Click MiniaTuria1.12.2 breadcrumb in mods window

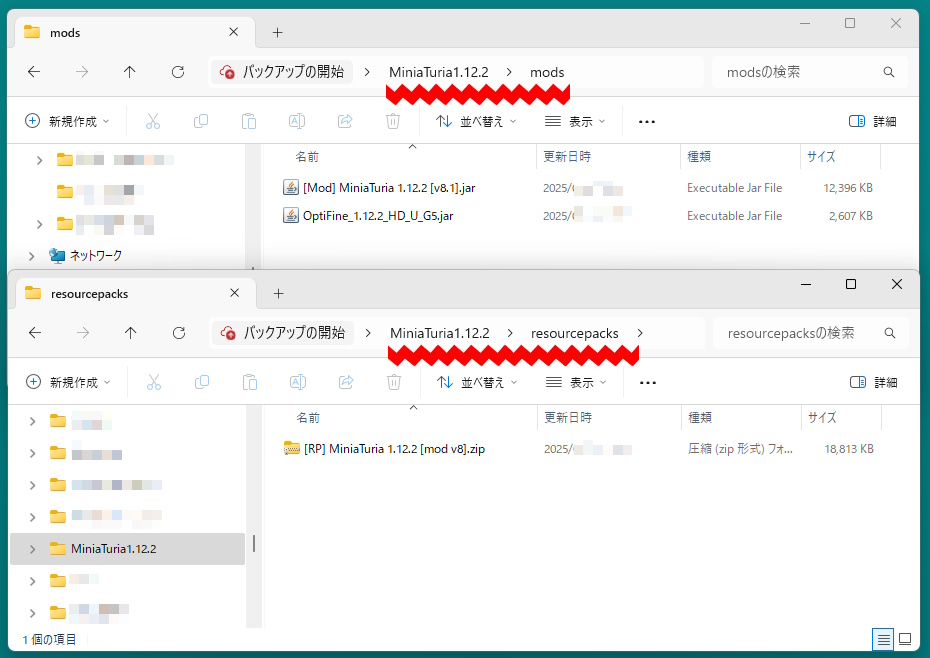[439, 72]
